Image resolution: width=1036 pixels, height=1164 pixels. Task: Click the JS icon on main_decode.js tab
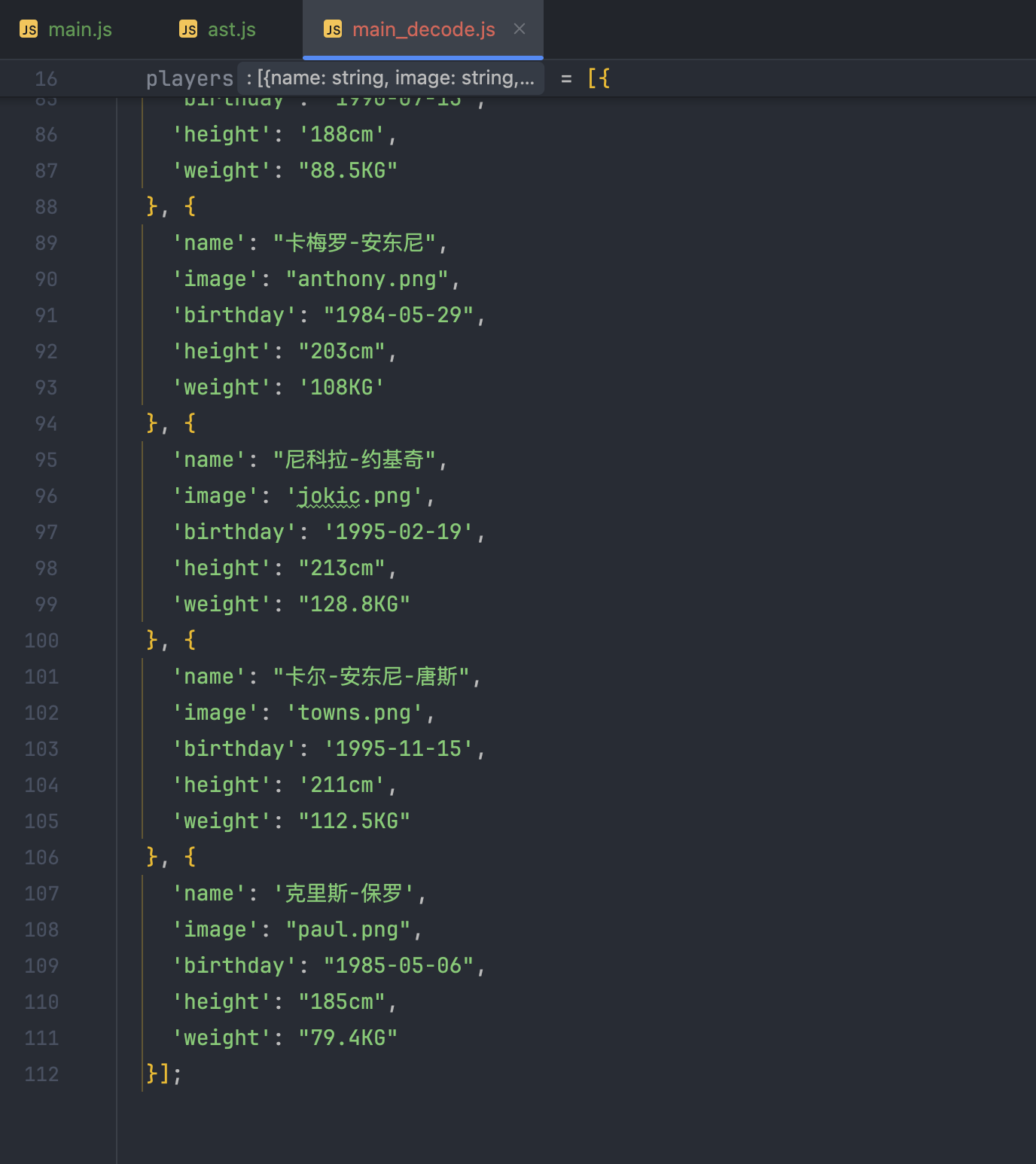[333, 29]
